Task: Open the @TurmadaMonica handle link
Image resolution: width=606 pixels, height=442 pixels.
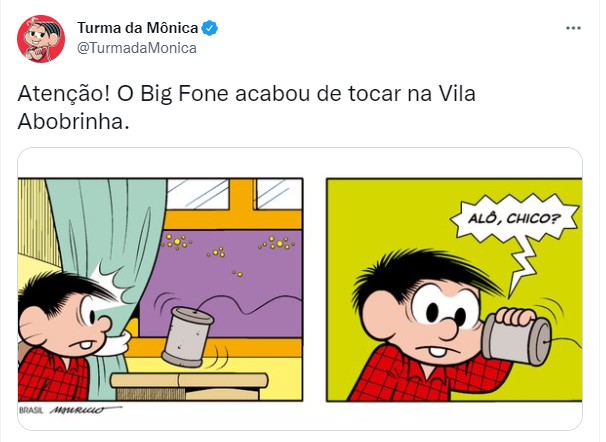Action: (137, 48)
